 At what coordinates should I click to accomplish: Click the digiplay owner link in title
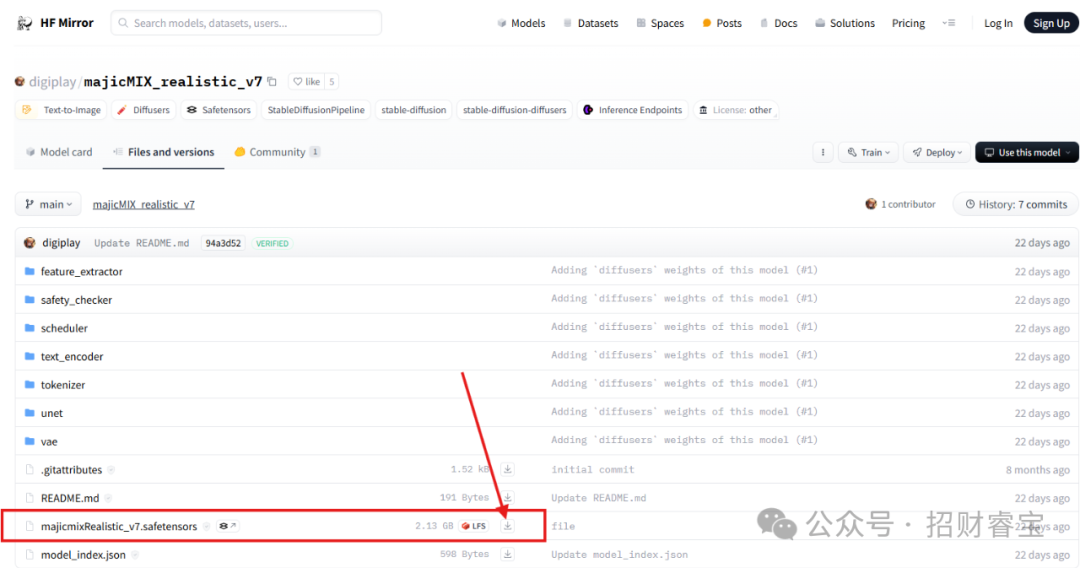click(x=52, y=82)
